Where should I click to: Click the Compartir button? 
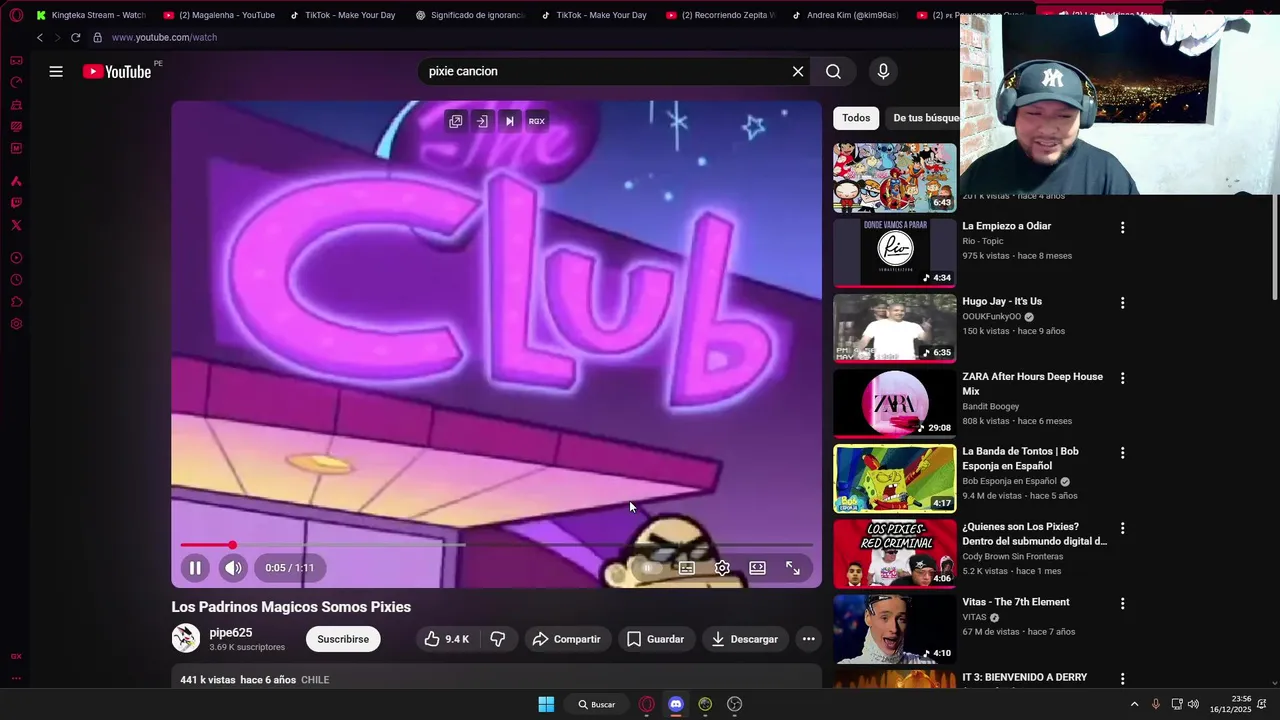566,639
